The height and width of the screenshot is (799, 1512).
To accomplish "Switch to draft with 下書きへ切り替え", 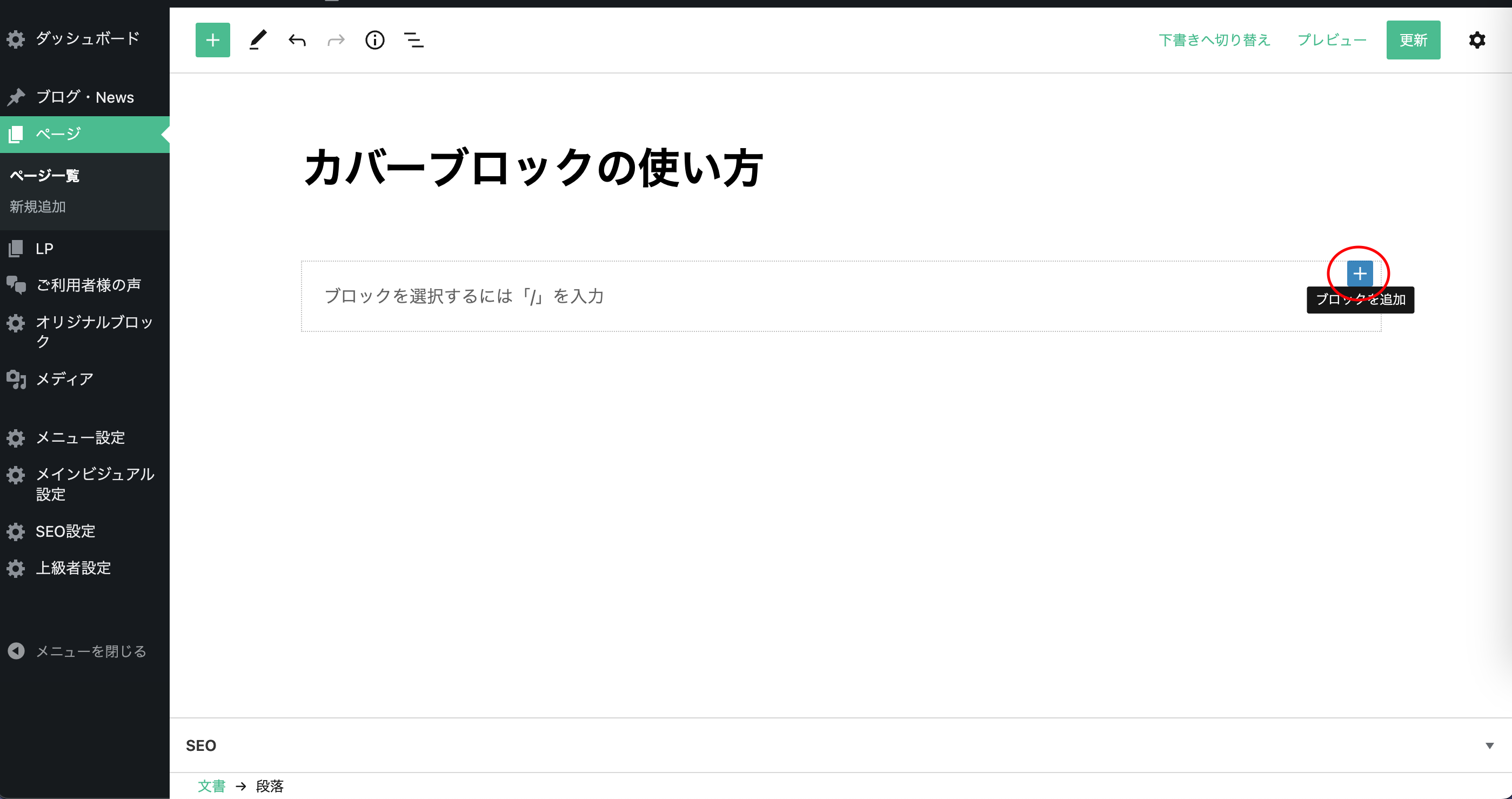I will [1214, 40].
